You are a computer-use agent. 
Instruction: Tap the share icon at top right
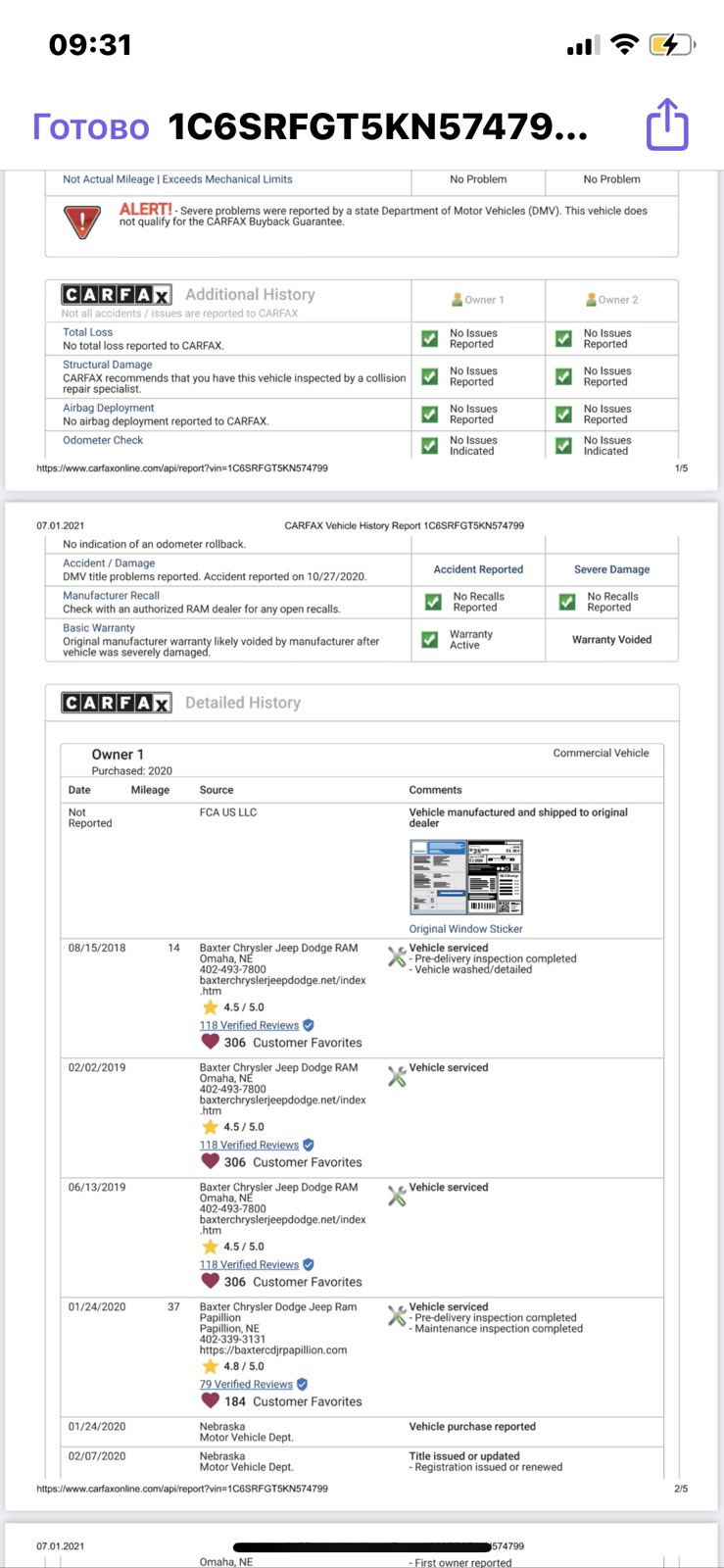[667, 124]
